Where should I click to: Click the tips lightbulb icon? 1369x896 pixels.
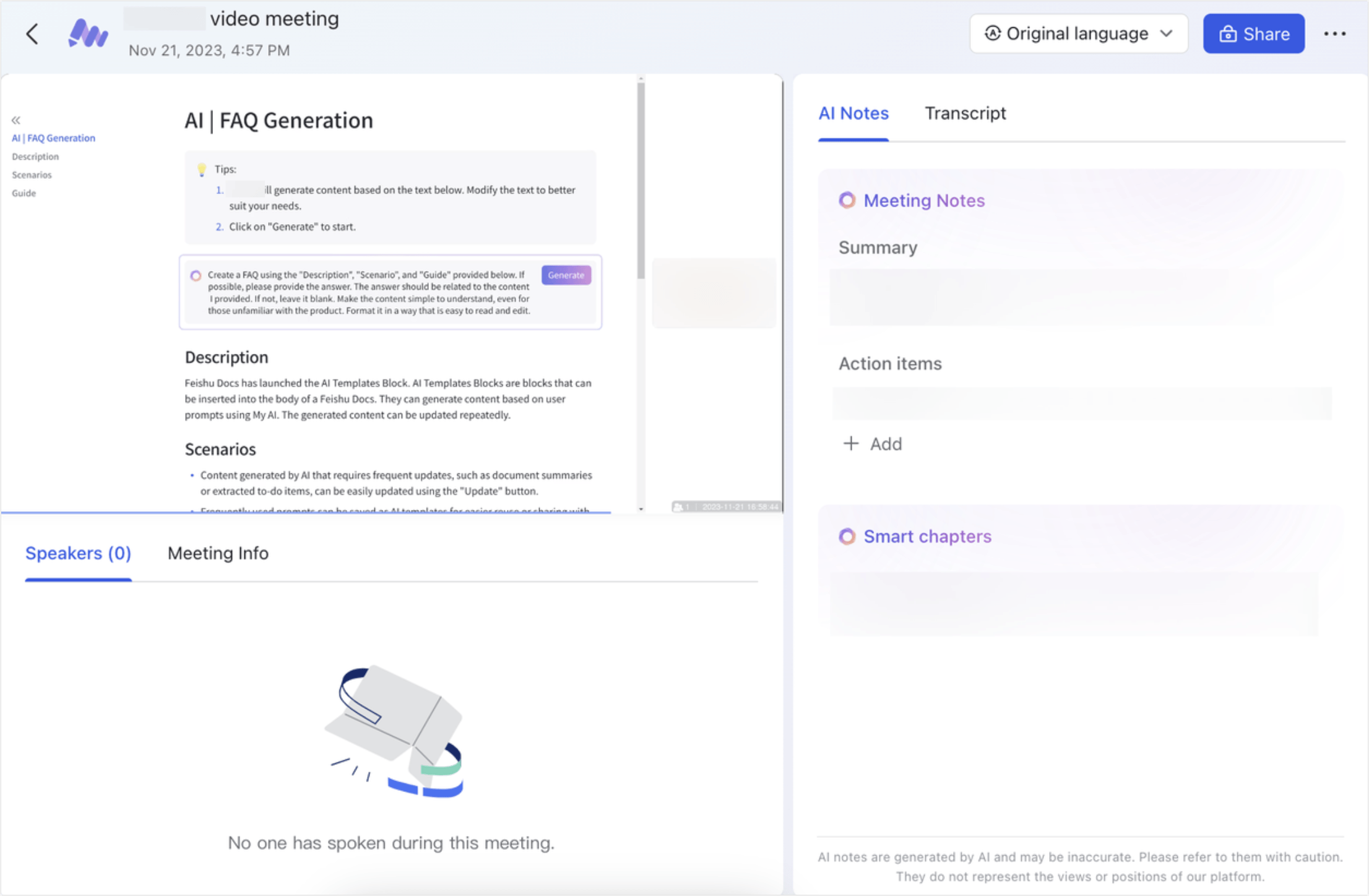(203, 168)
